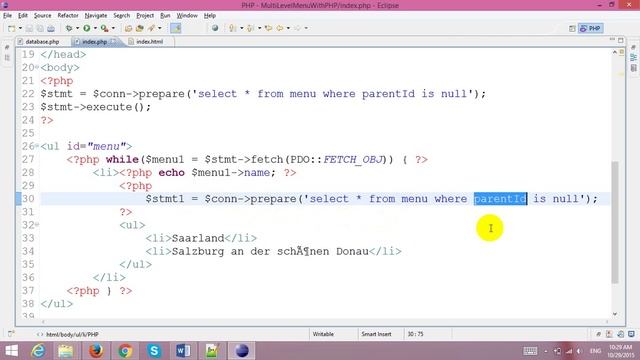
Task: Open the Debug dropdown arrow
Action: coord(77,28)
